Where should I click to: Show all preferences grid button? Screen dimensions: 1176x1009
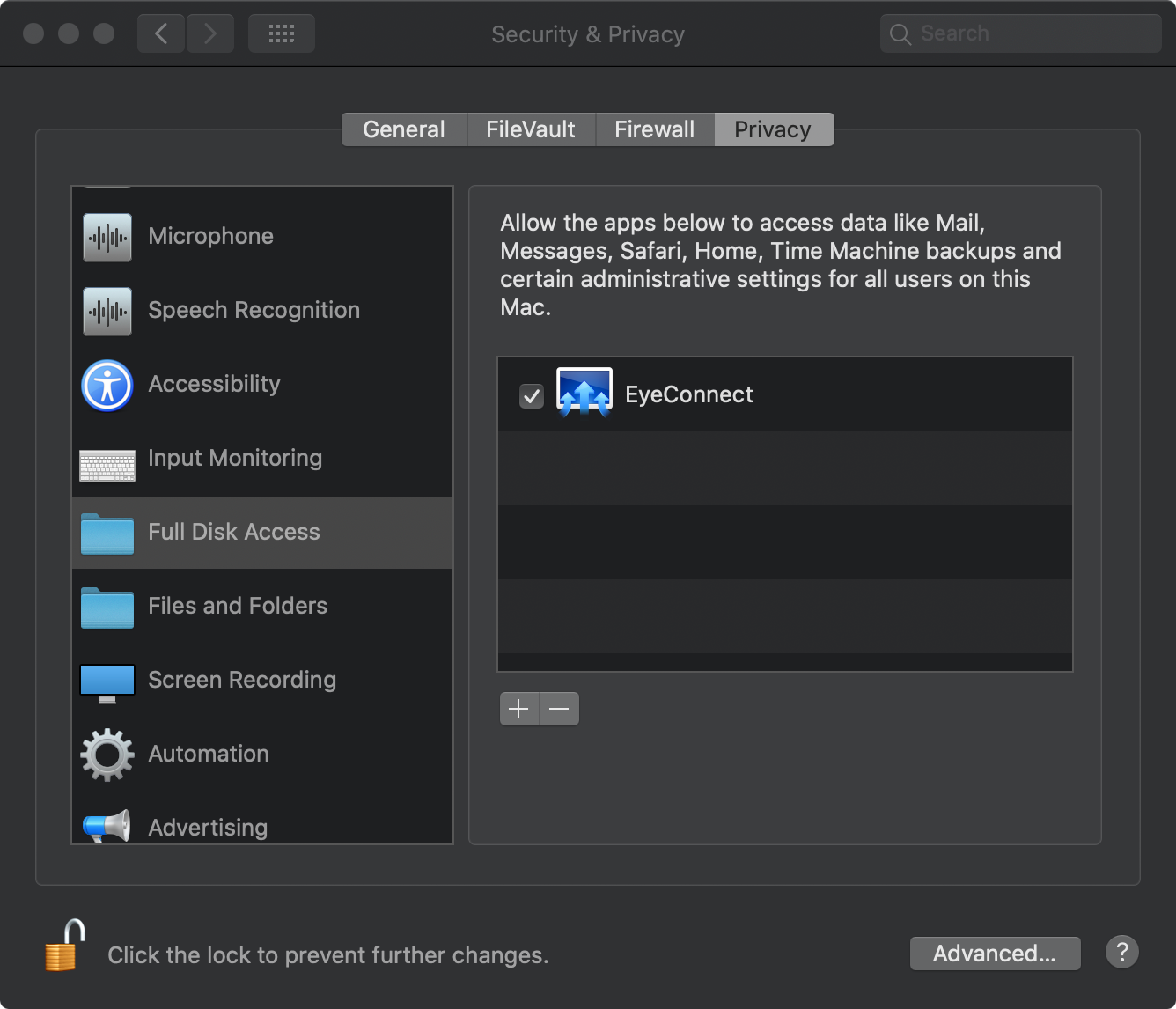(282, 33)
